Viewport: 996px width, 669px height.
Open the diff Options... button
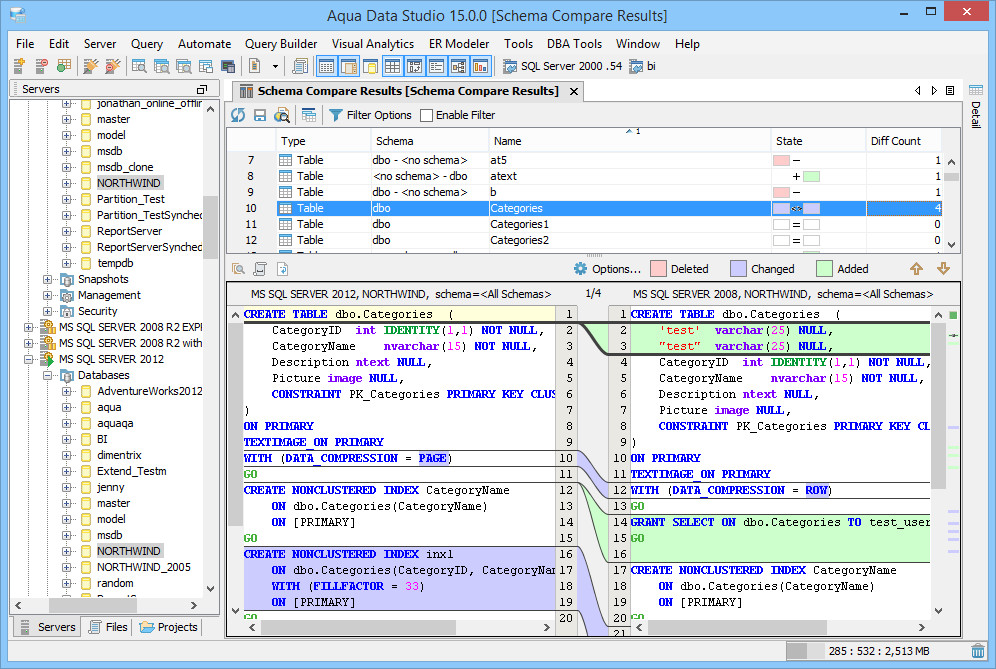click(x=607, y=269)
